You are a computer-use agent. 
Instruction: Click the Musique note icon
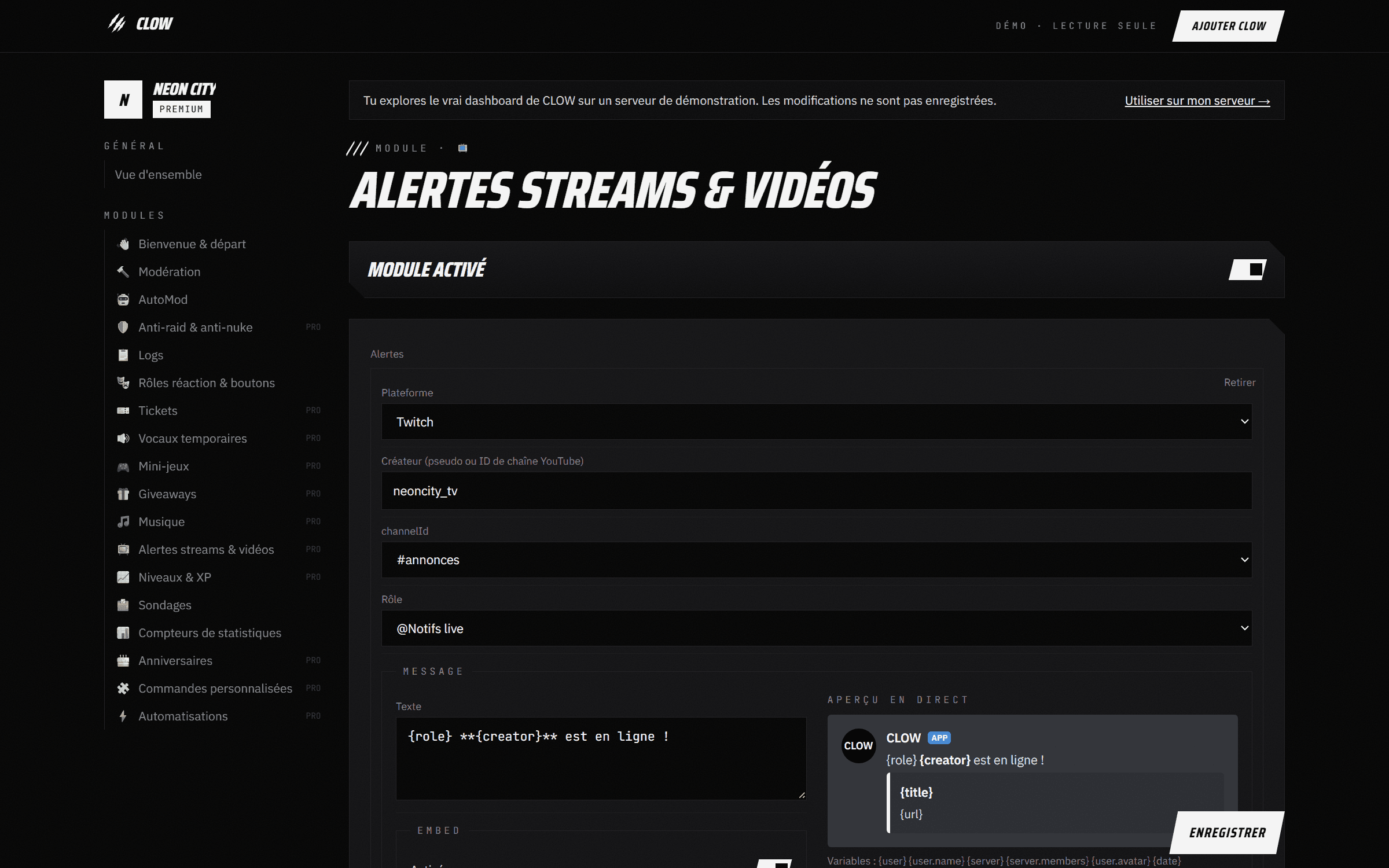click(123, 522)
